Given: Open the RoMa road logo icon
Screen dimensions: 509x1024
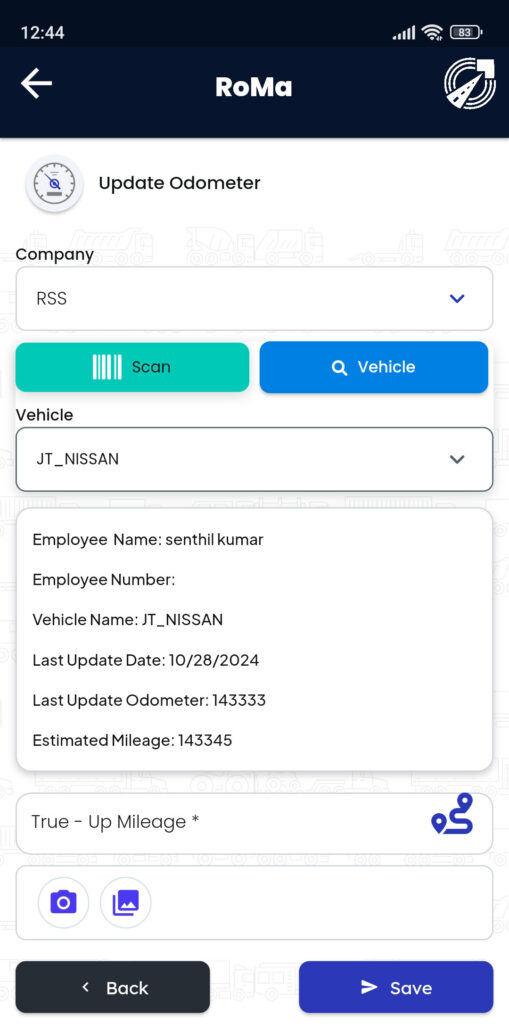Looking at the screenshot, I should 470,84.
